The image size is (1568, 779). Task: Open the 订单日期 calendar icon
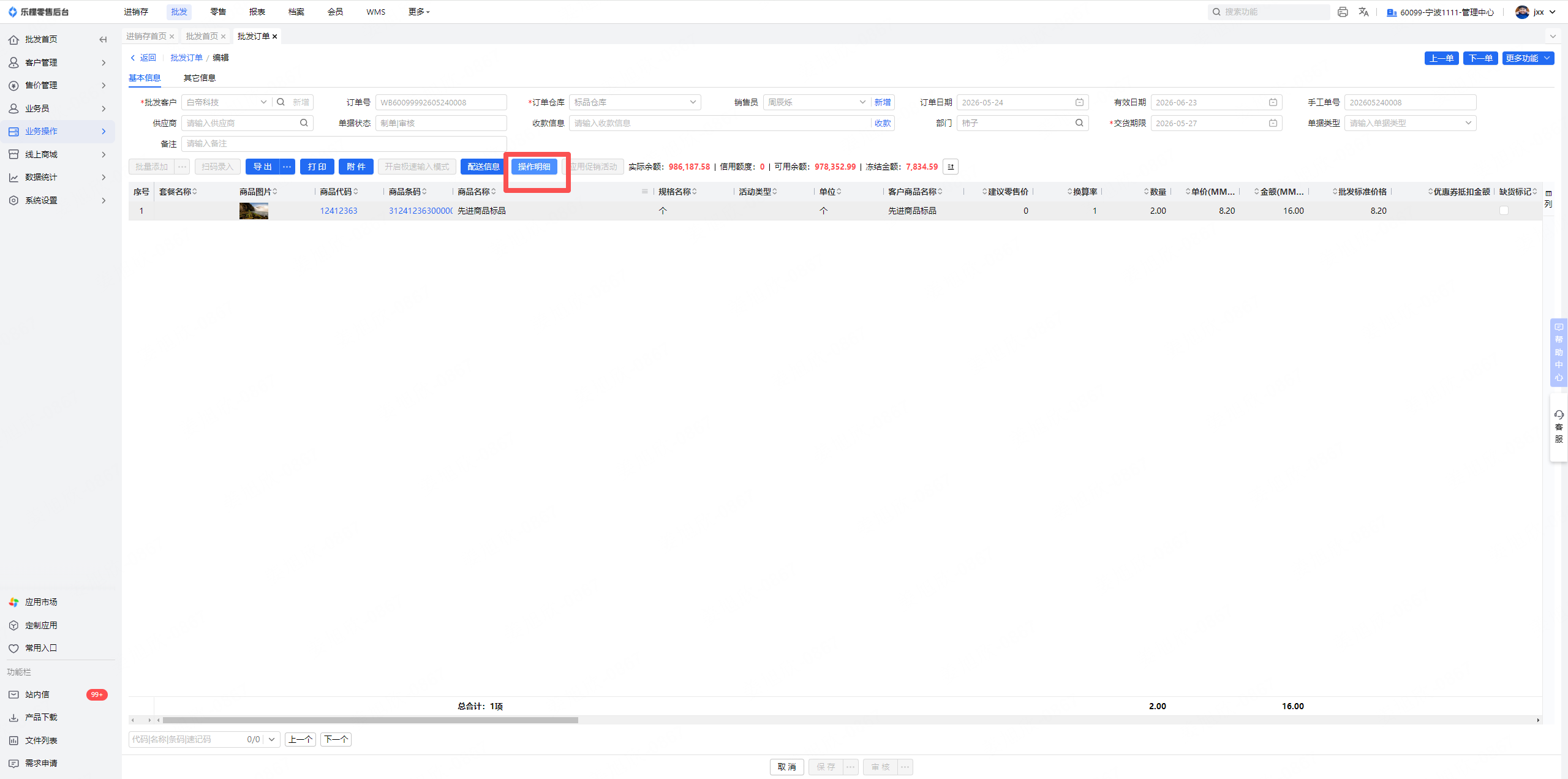1079,102
